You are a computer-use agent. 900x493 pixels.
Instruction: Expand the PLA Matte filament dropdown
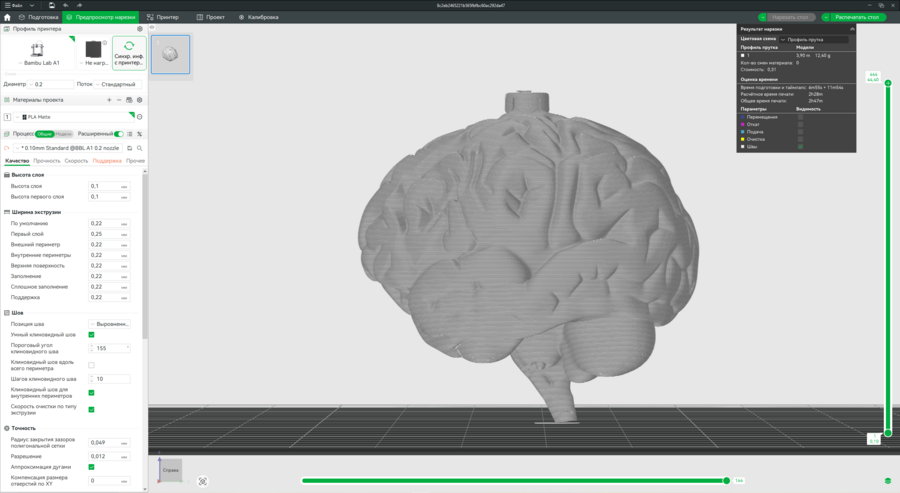(76, 117)
